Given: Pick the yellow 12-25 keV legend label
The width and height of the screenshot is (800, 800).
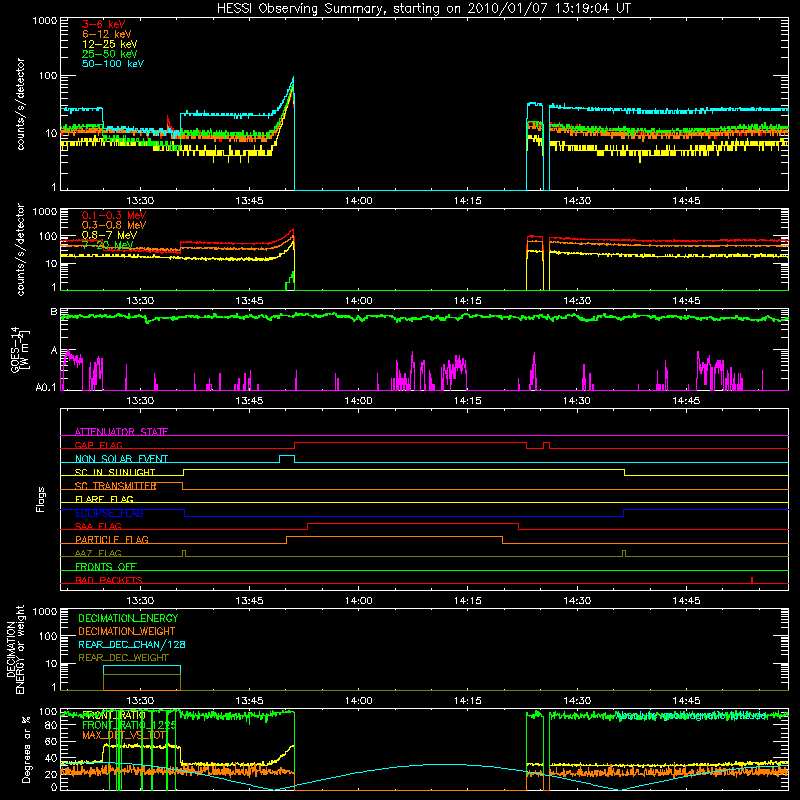Looking at the screenshot, I should (110, 44).
